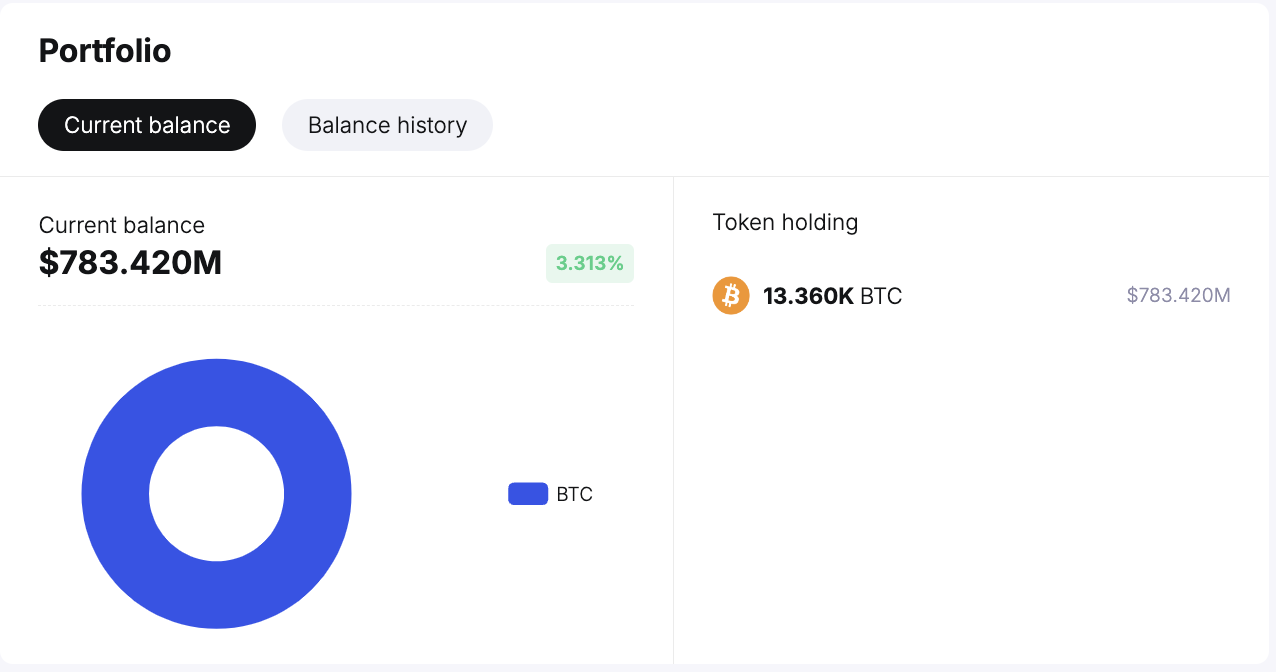1276x672 pixels.
Task: Click the $783.420M balance amount
Action: tap(130, 263)
